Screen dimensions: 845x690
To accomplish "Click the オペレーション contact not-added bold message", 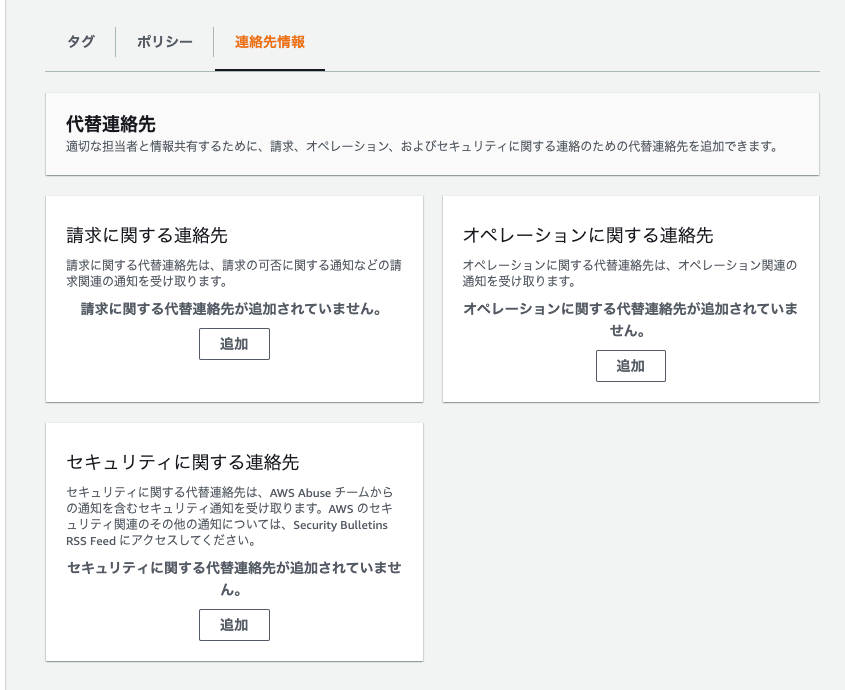I will 630,318.
